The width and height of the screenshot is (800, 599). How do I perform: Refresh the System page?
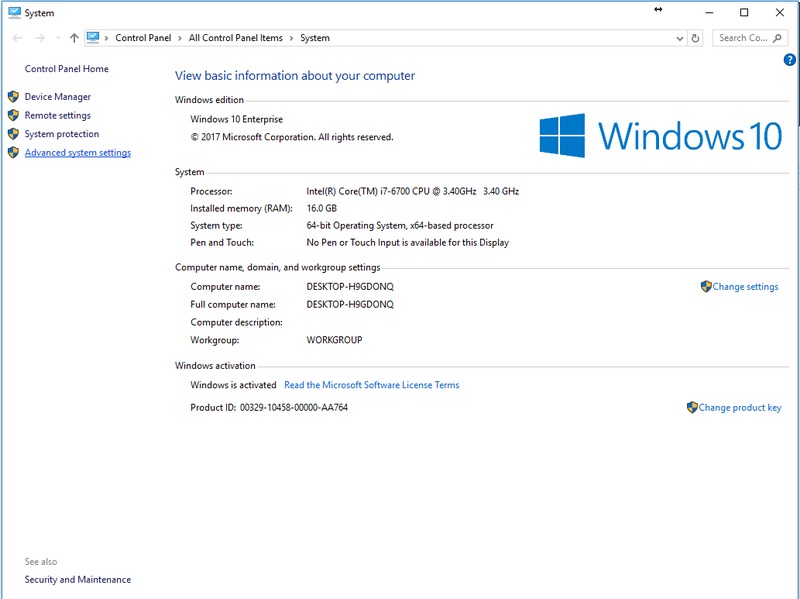tap(696, 38)
